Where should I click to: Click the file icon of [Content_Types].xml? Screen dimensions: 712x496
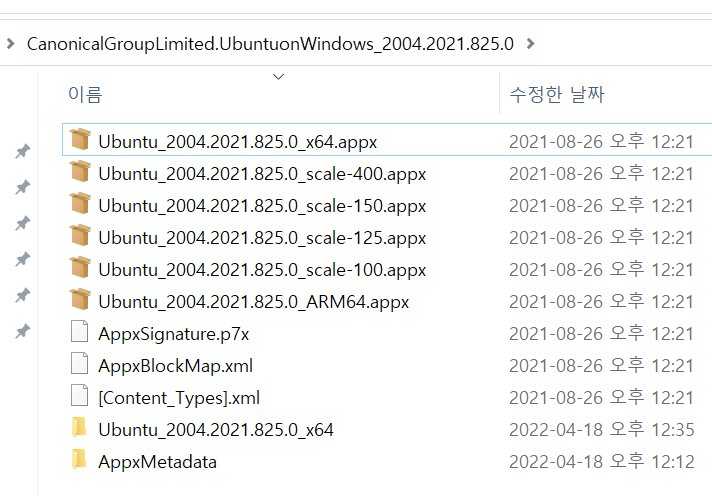(79, 395)
